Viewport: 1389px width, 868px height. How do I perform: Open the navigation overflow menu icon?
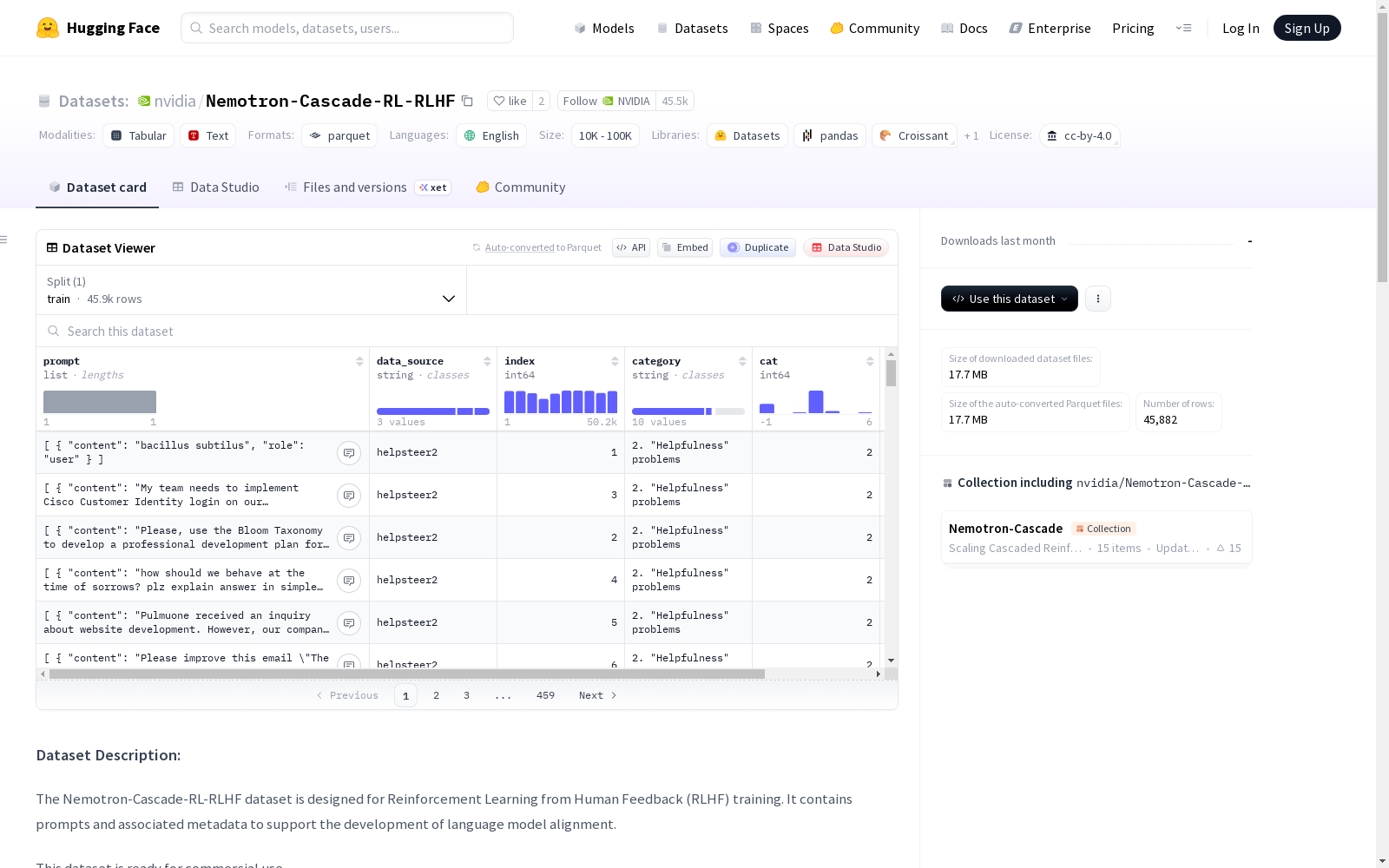(x=1183, y=28)
